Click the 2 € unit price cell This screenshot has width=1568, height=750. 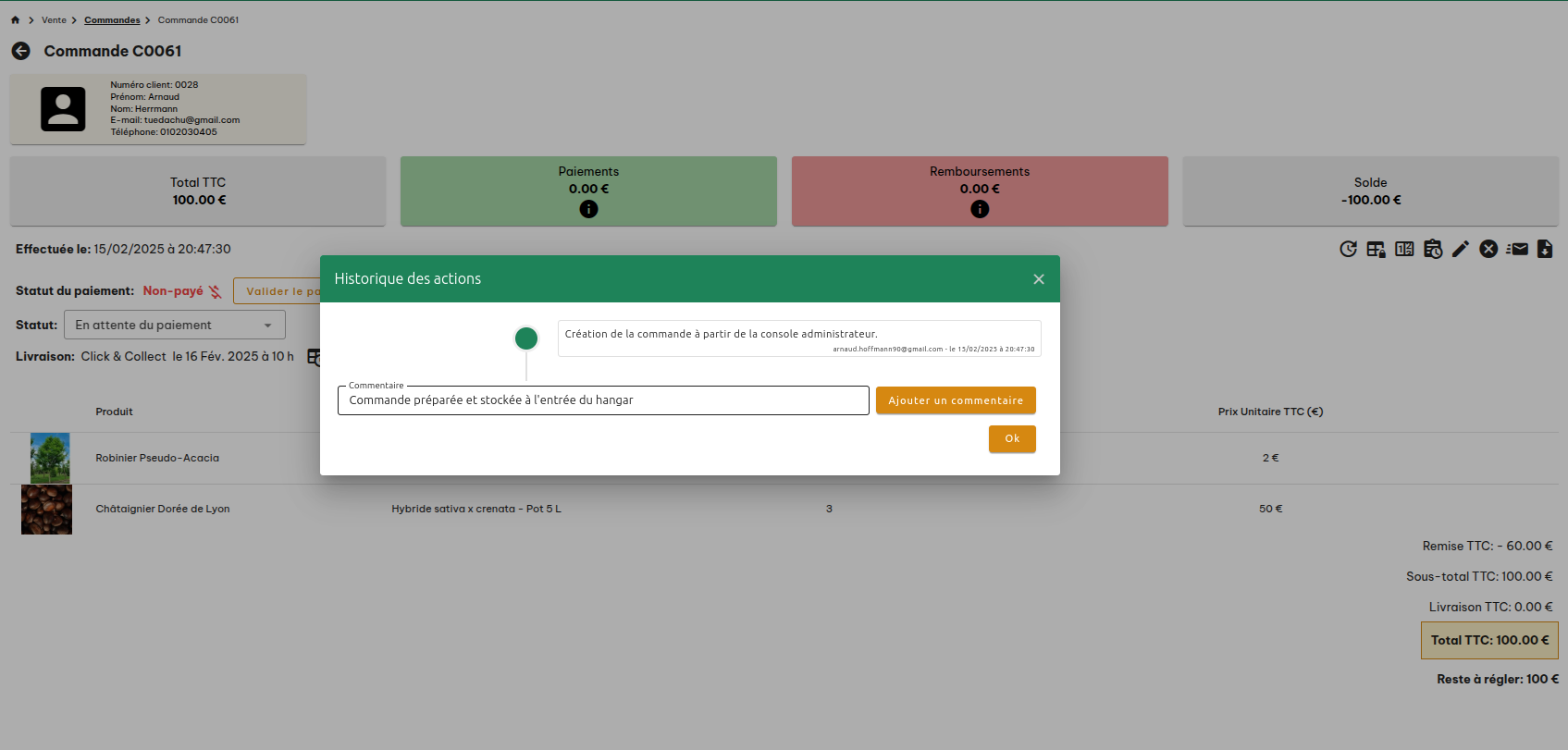(x=1270, y=458)
